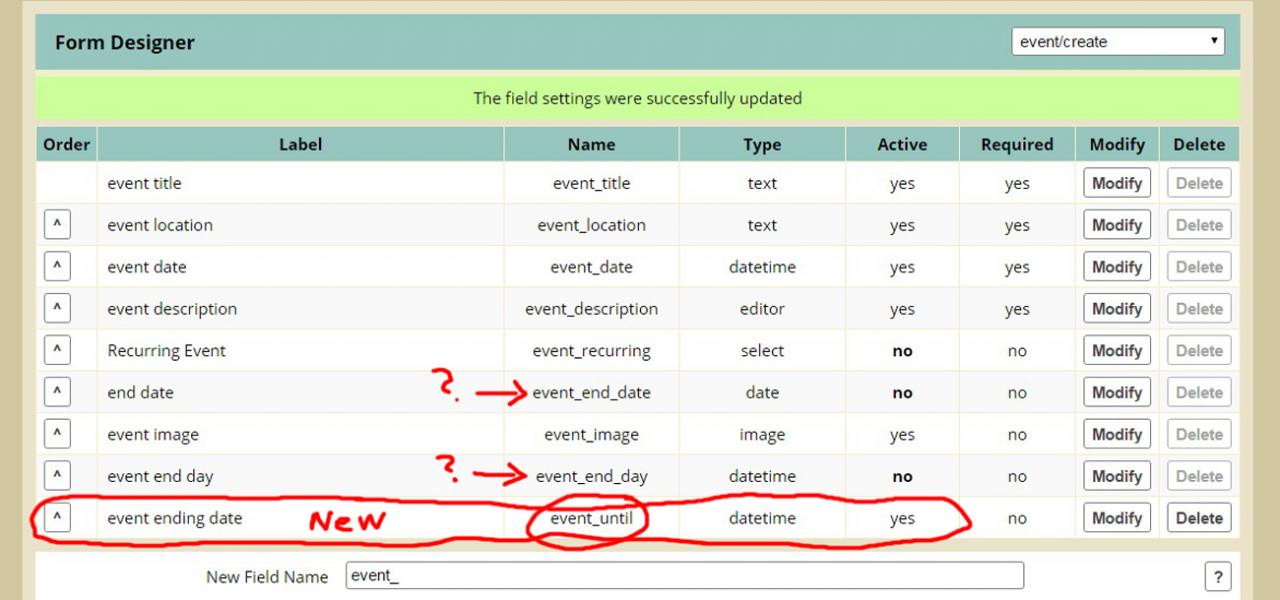Select the event_end_day name cell
Image resolution: width=1280 pixels, height=600 pixels.
tap(592, 477)
